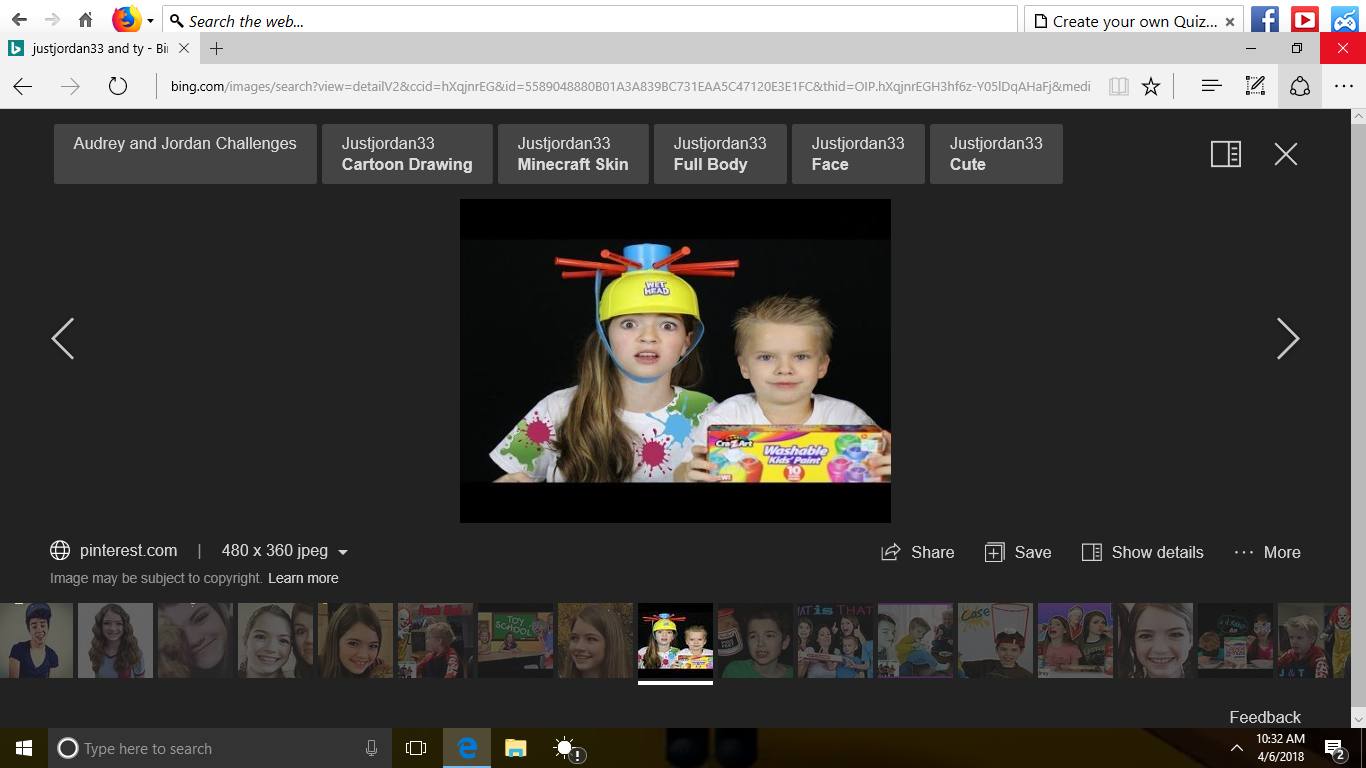Screen dimensions: 1366x768
Task: Click the Learn more copyright link
Action: tap(303, 578)
